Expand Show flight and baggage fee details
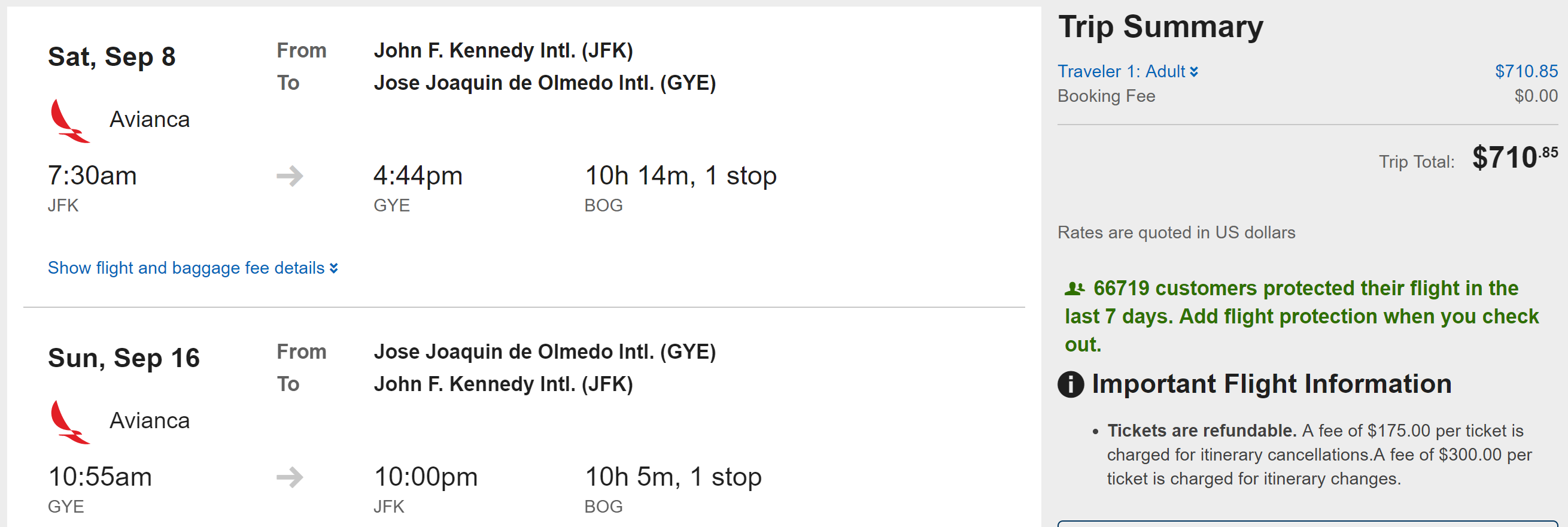The height and width of the screenshot is (527, 1568). click(x=186, y=268)
